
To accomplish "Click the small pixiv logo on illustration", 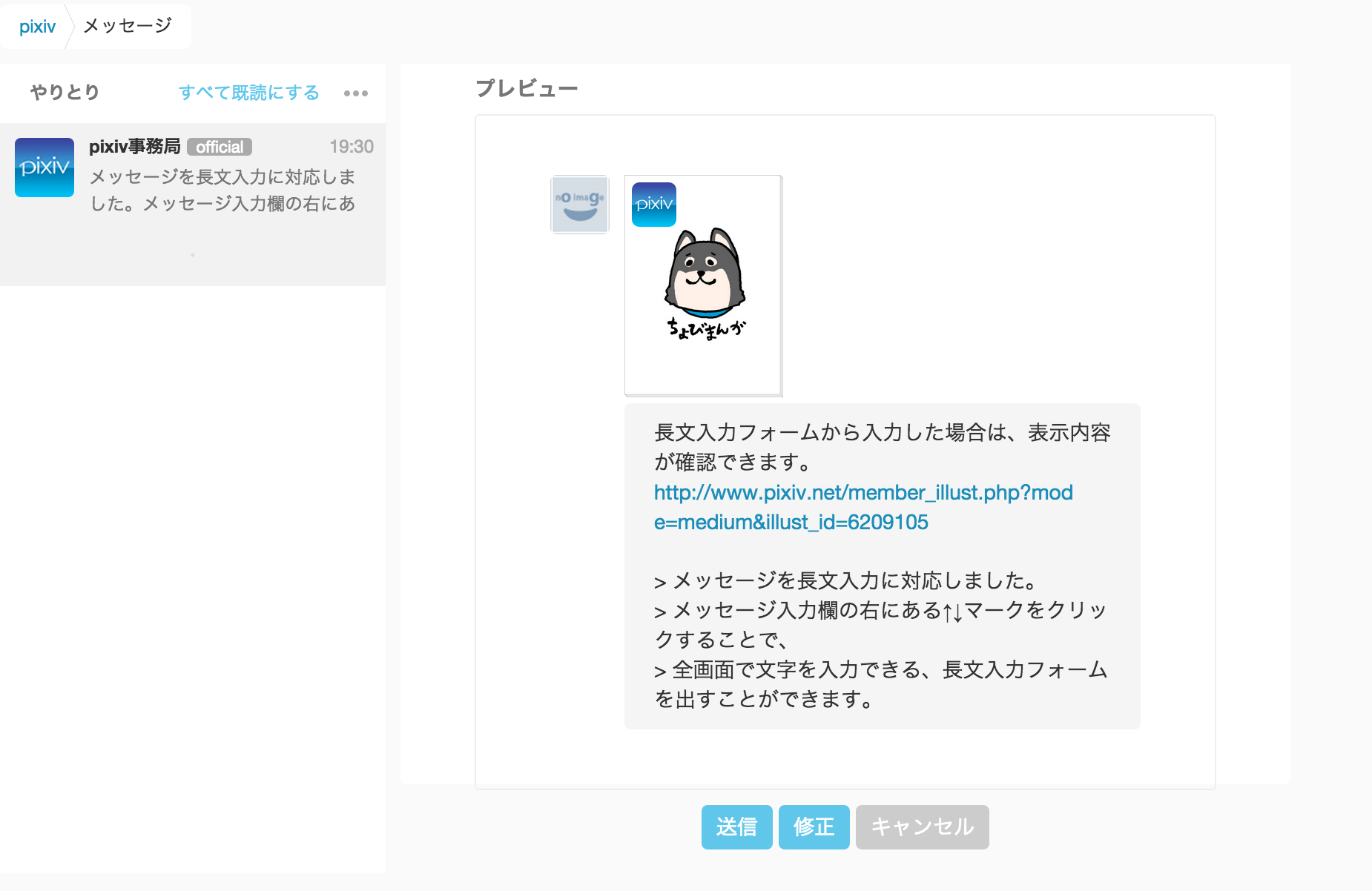I will [x=653, y=205].
